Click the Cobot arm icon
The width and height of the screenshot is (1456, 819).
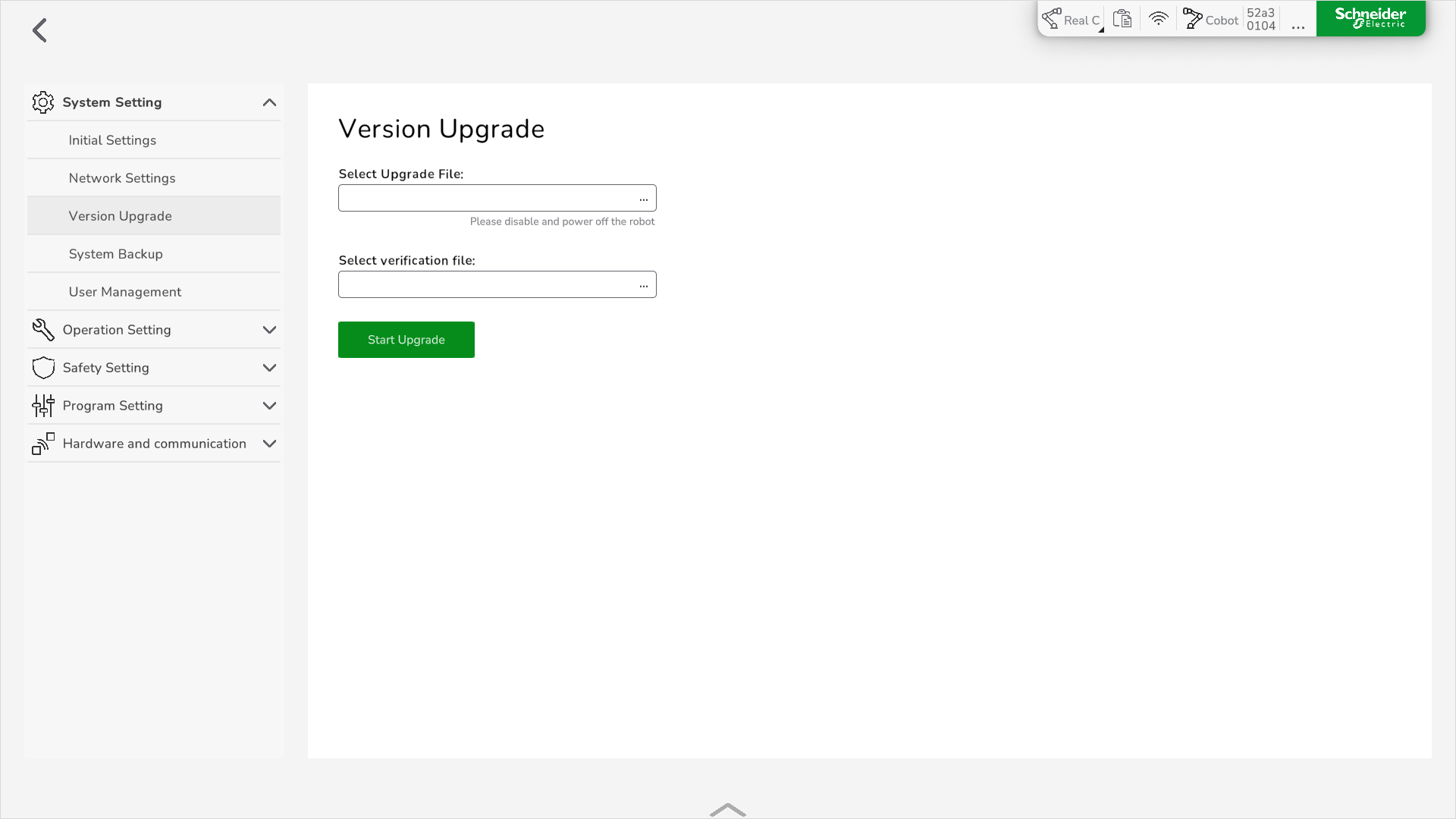click(x=1193, y=19)
